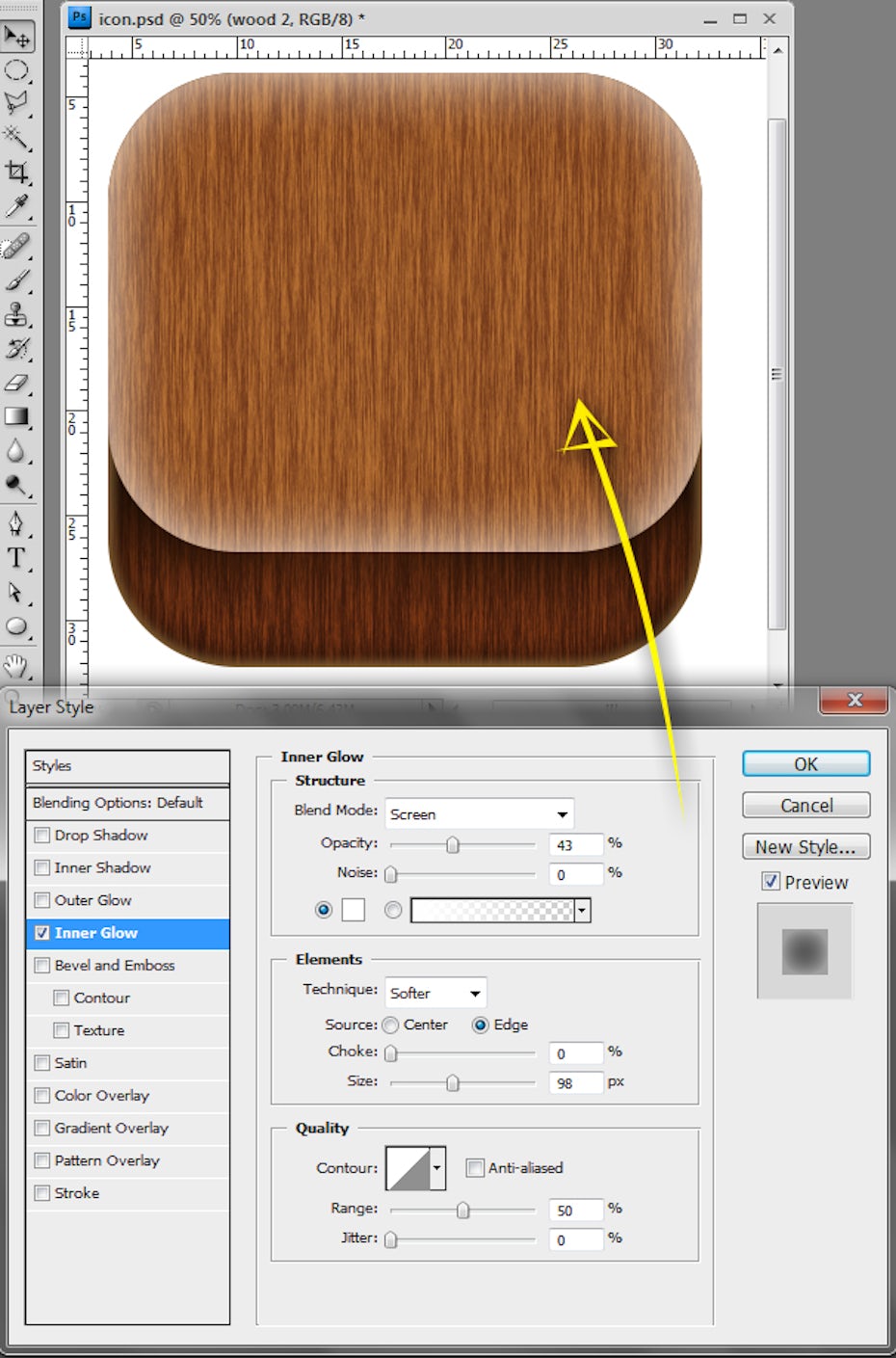The image size is (896, 1358).
Task: Open the Contour picker dropdown arrow
Action: click(x=437, y=1168)
